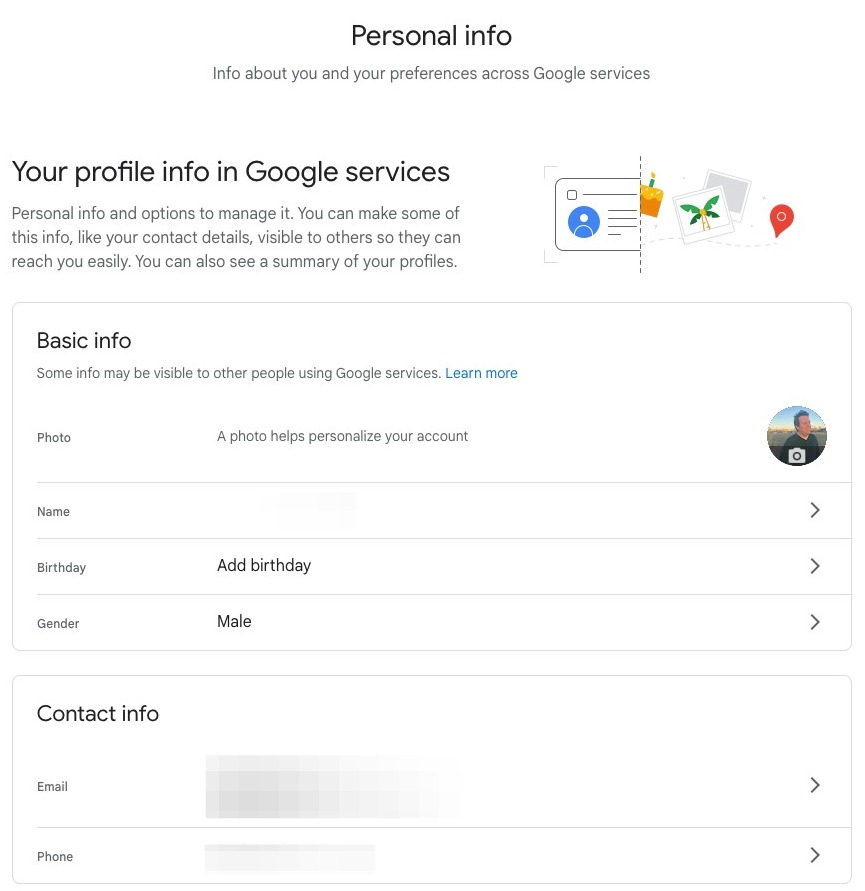865x891 pixels.
Task: Click the blurred phone number value
Action: [x=290, y=857]
